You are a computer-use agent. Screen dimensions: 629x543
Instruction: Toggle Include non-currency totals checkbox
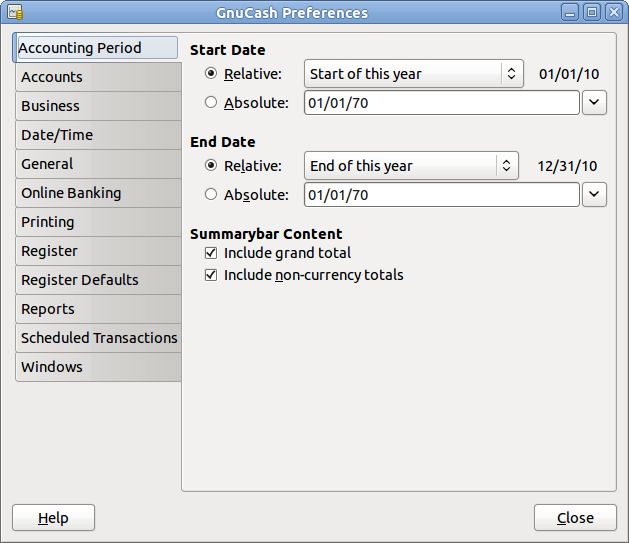(x=211, y=275)
